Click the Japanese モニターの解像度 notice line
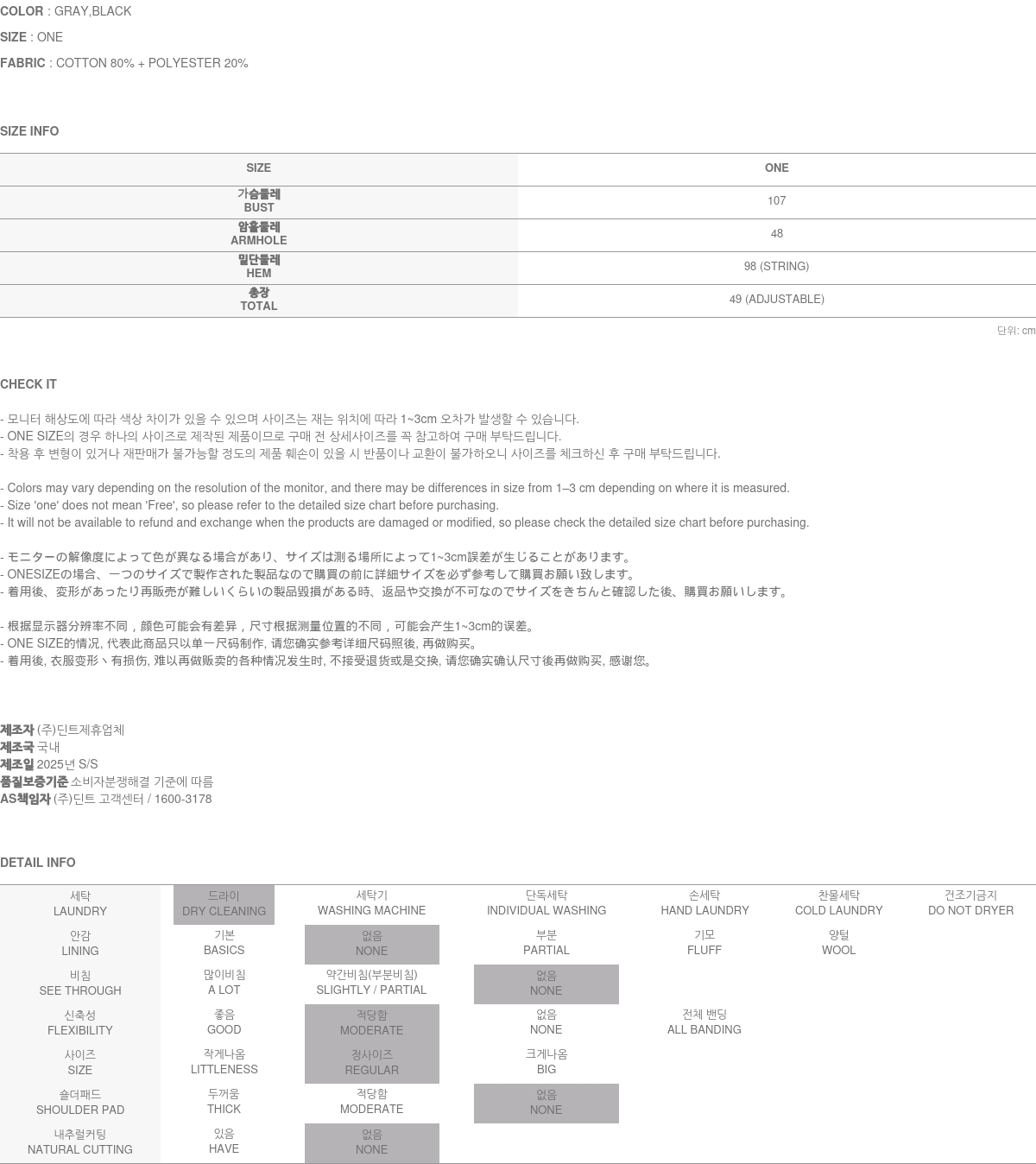 pyautogui.click(x=318, y=557)
